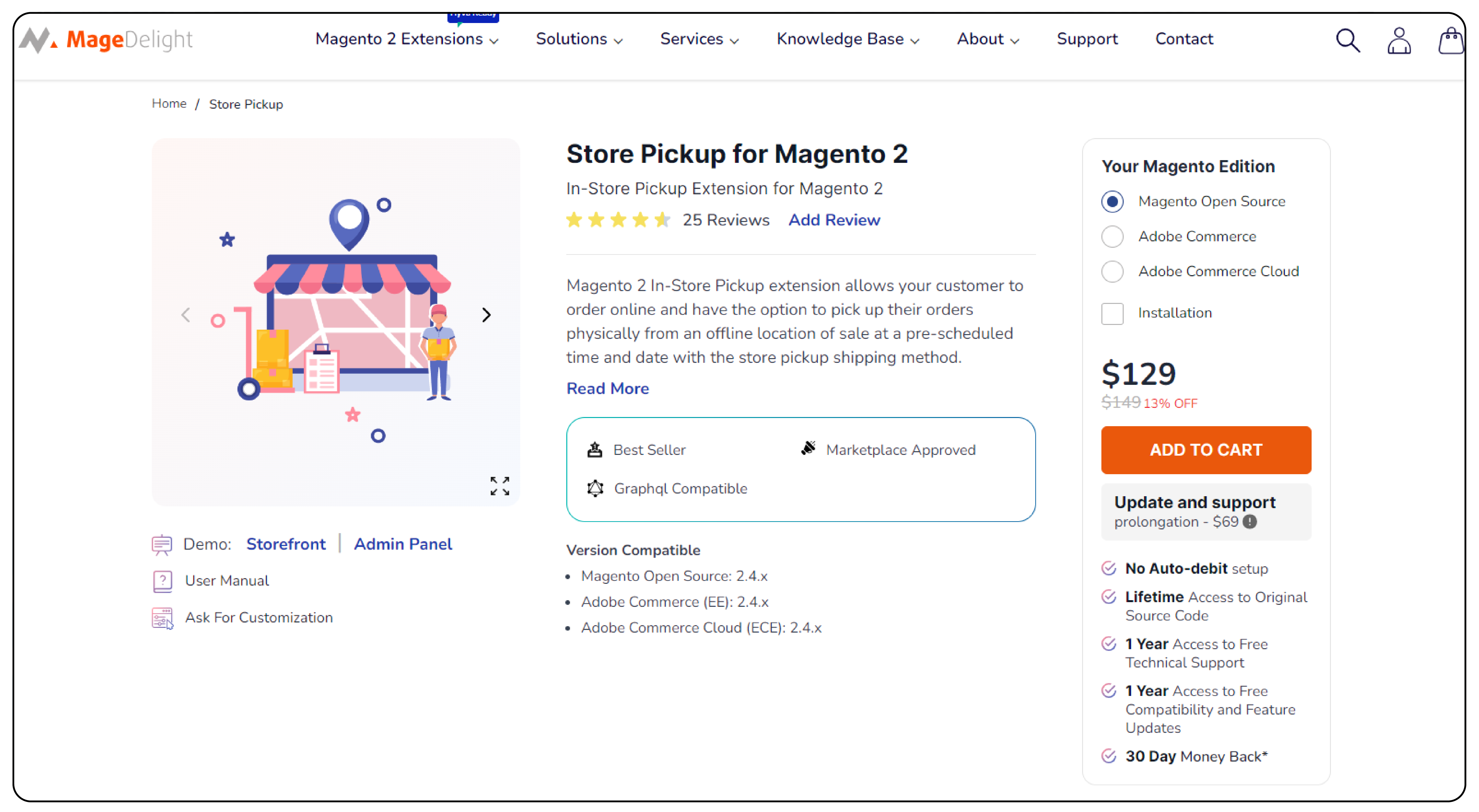Screen dimensions: 1479x812
Task: Click checkmark icon beside 30 Day Money Back
Action: pos(1109,756)
